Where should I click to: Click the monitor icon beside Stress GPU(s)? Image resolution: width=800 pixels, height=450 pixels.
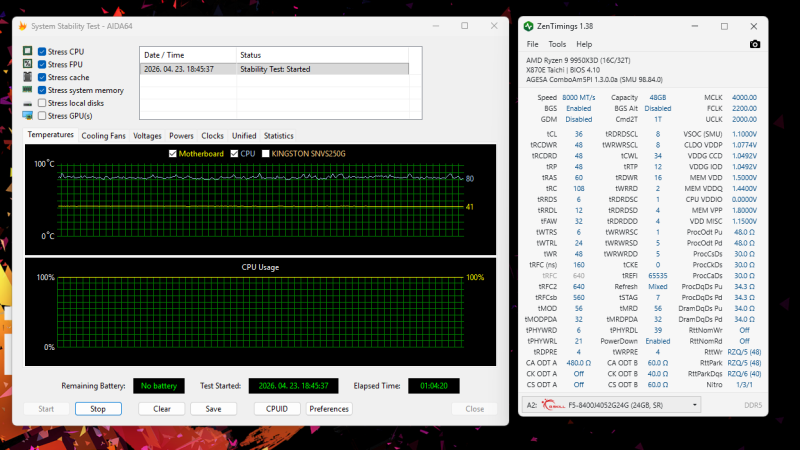28,116
